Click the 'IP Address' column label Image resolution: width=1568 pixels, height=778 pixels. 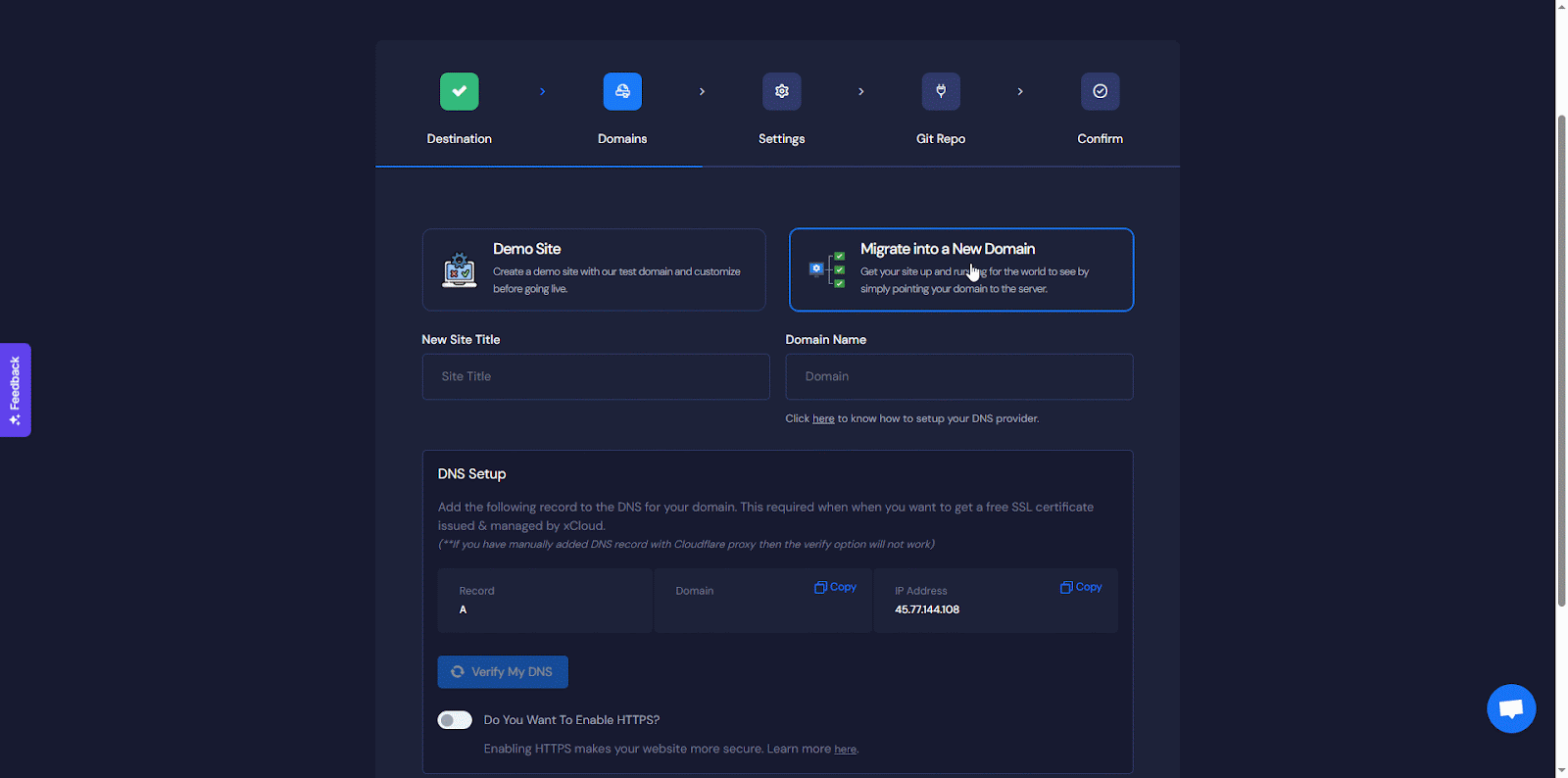click(920, 591)
